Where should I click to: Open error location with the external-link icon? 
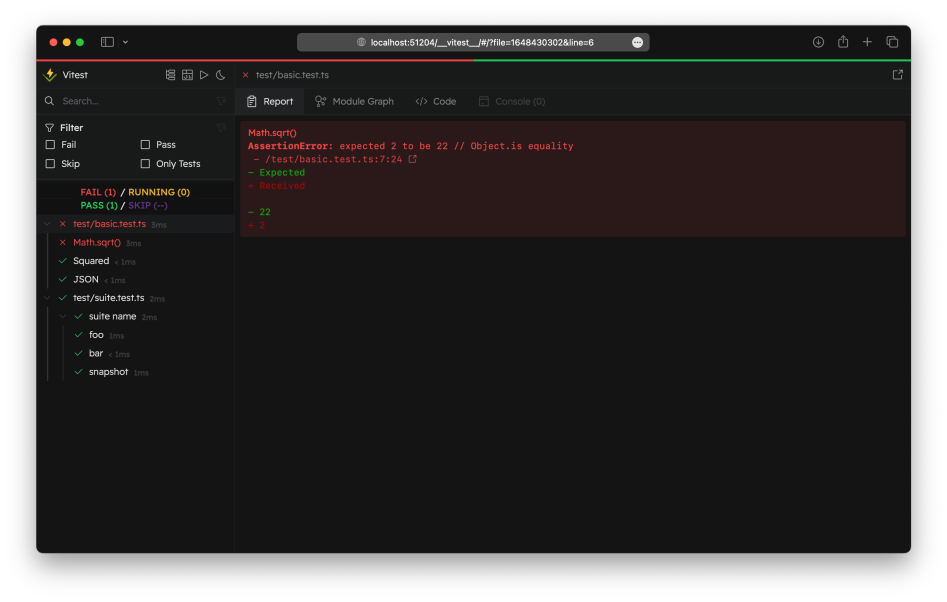point(413,159)
